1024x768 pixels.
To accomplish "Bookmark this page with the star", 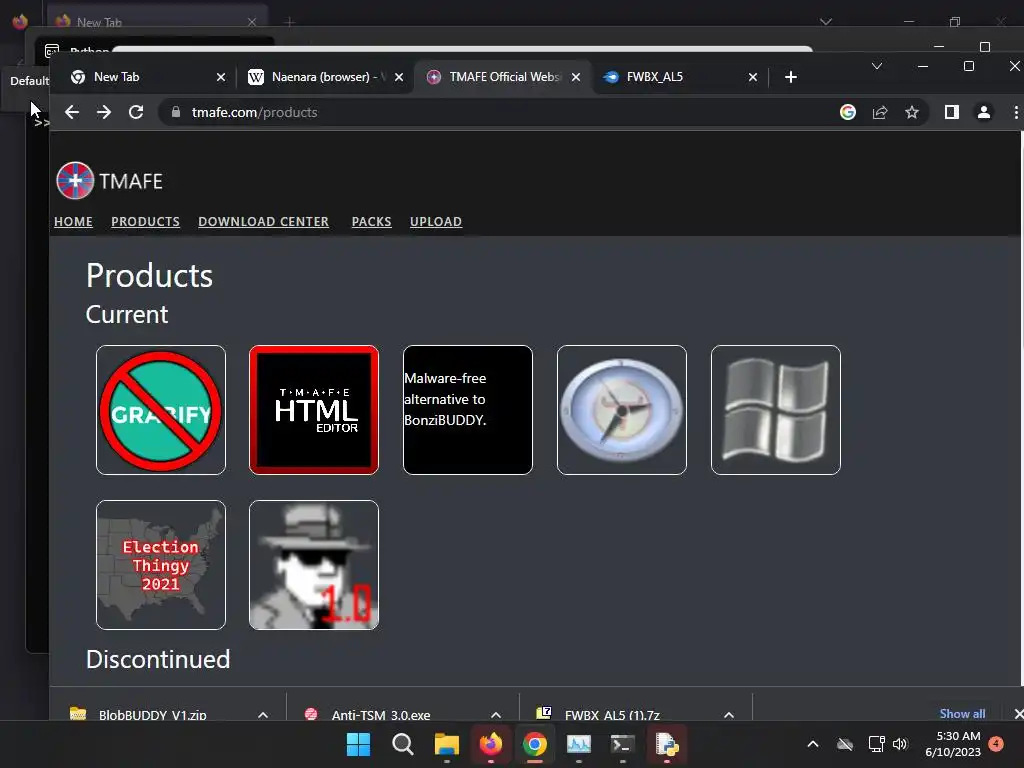I will [x=912, y=112].
